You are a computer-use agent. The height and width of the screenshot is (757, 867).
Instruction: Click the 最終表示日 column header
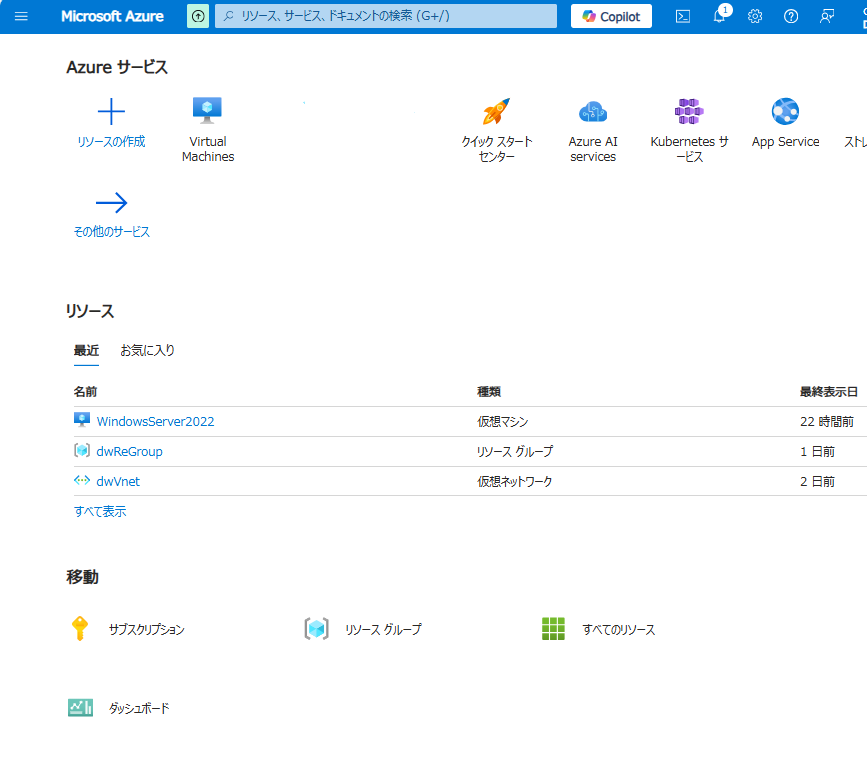click(828, 392)
